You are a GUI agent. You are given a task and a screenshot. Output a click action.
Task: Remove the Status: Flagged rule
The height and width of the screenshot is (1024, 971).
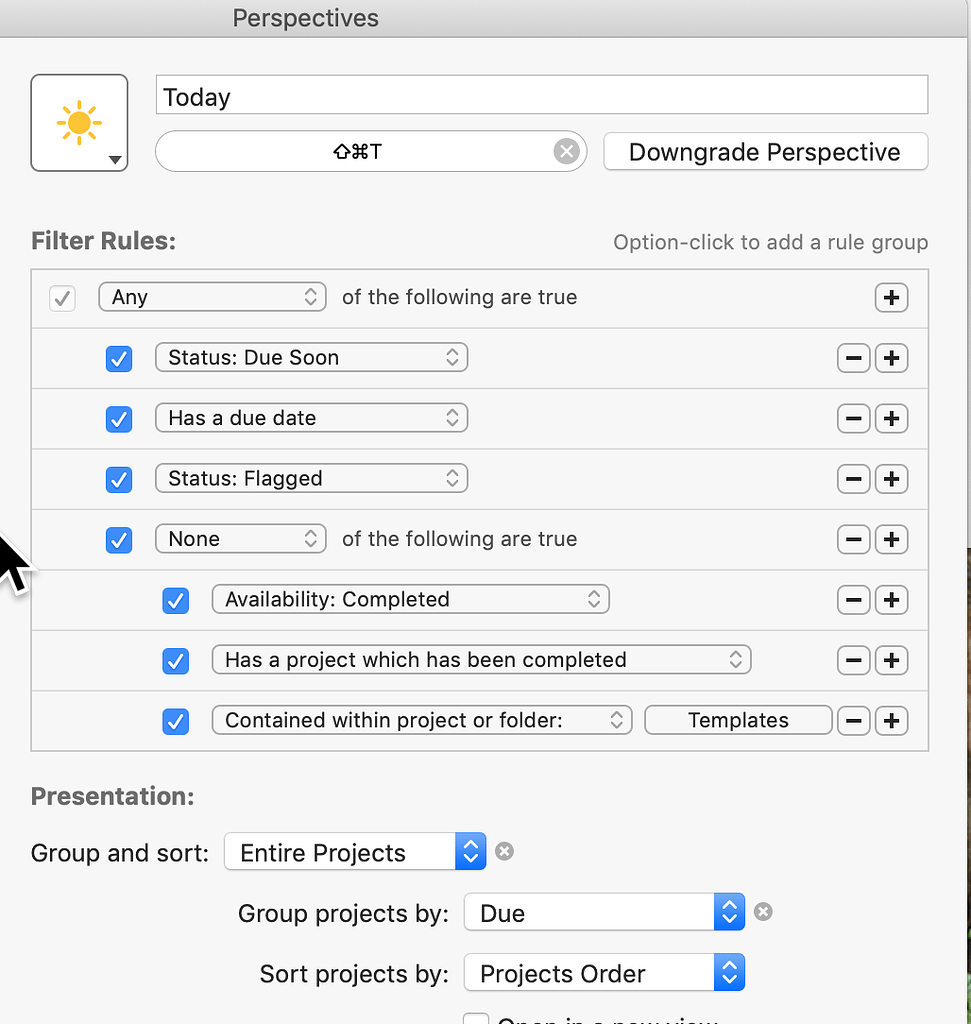[853, 479]
